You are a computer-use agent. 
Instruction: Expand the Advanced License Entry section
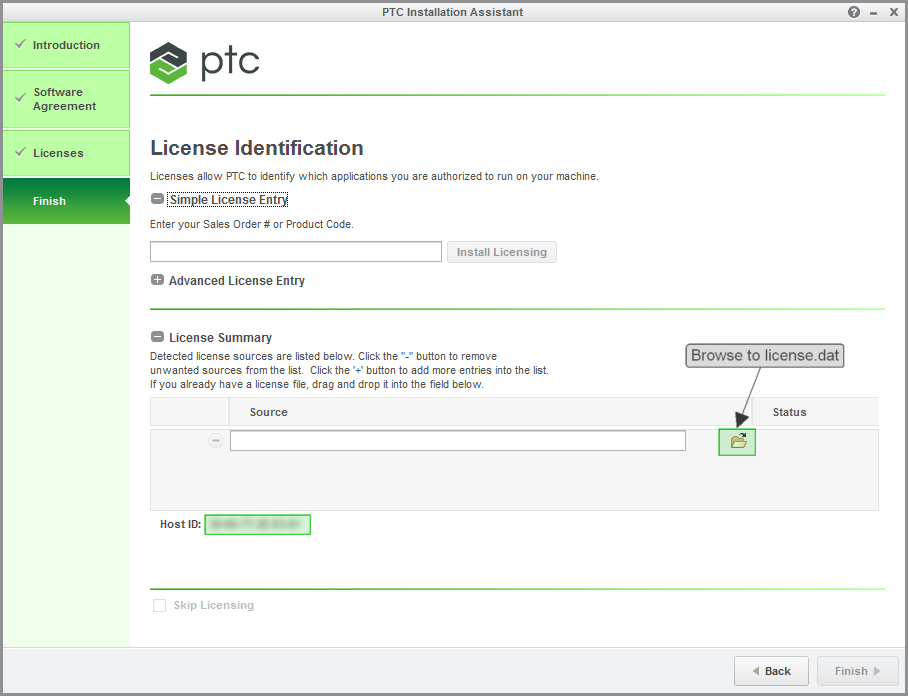click(157, 280)
